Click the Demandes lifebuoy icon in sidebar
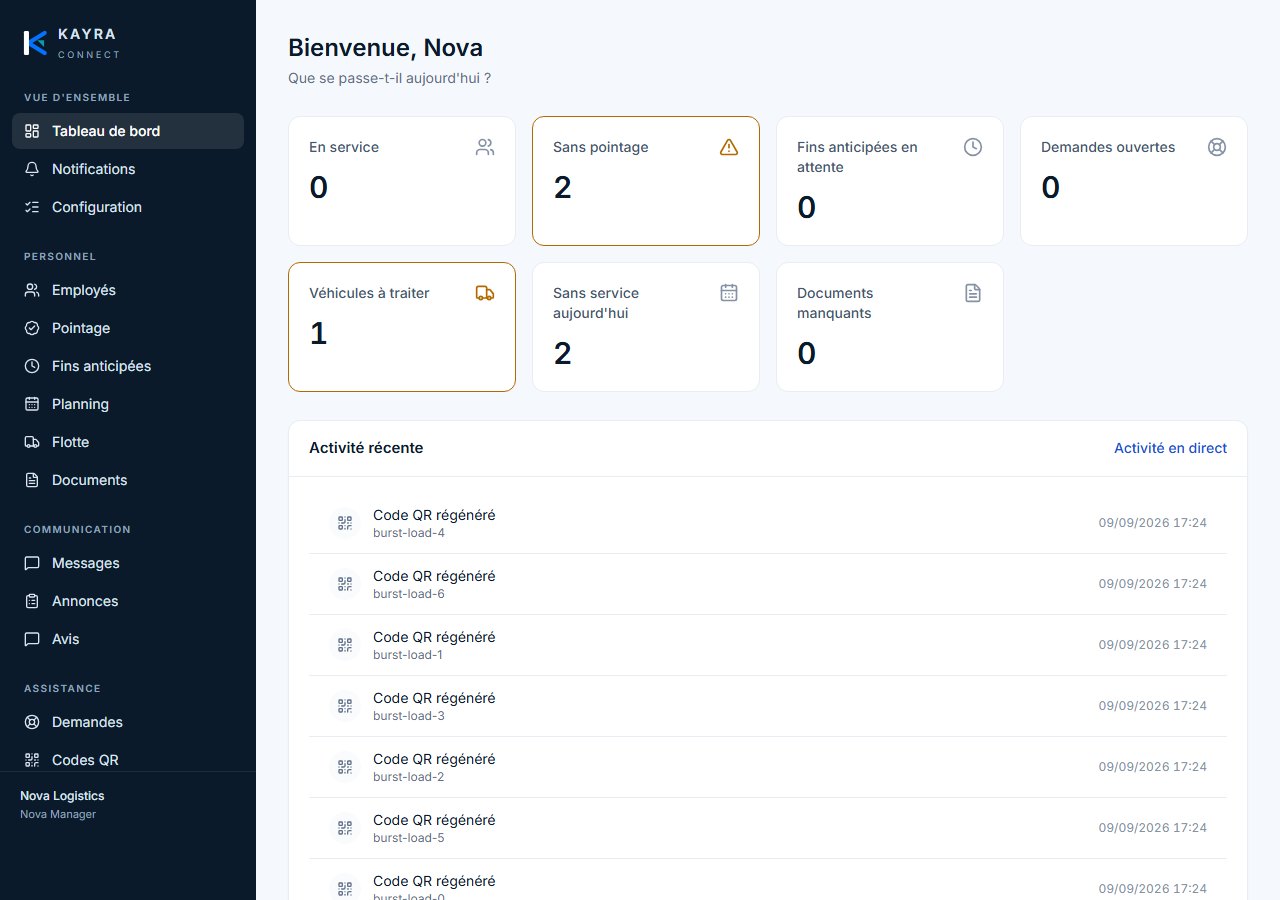The width and height of the screenshot is (1280, 900). (x=32, y=722)
